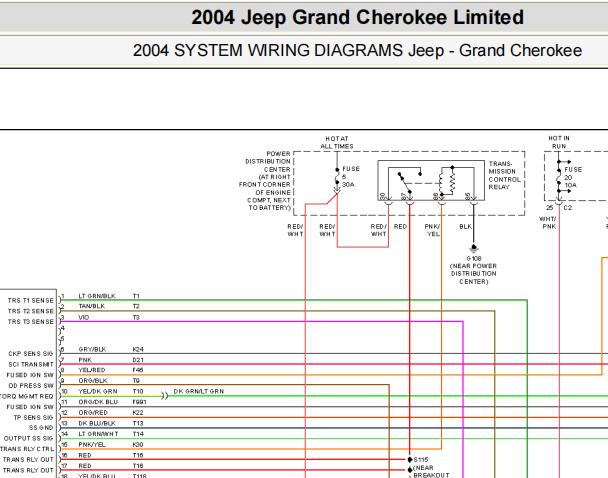Click the "OD PRESS SW" pin label
Image resolution: width=608 pixels, height=478 pixels.
pyautogui.click(x=31, y=385)
